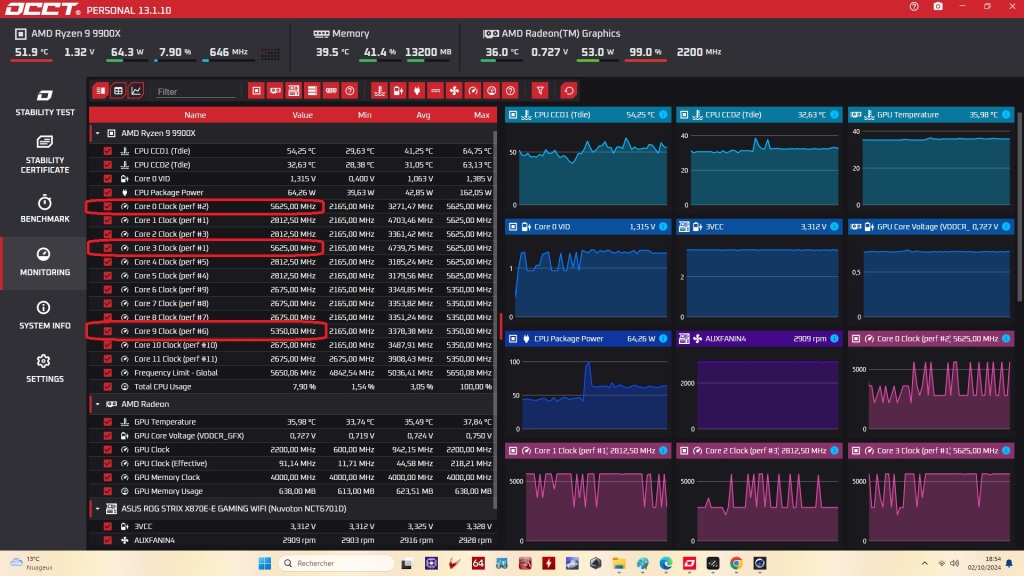Open the filter funnel icon on the toolbar
The width and height of the screenshot is (1024, 576).
[x=541, y=90]
